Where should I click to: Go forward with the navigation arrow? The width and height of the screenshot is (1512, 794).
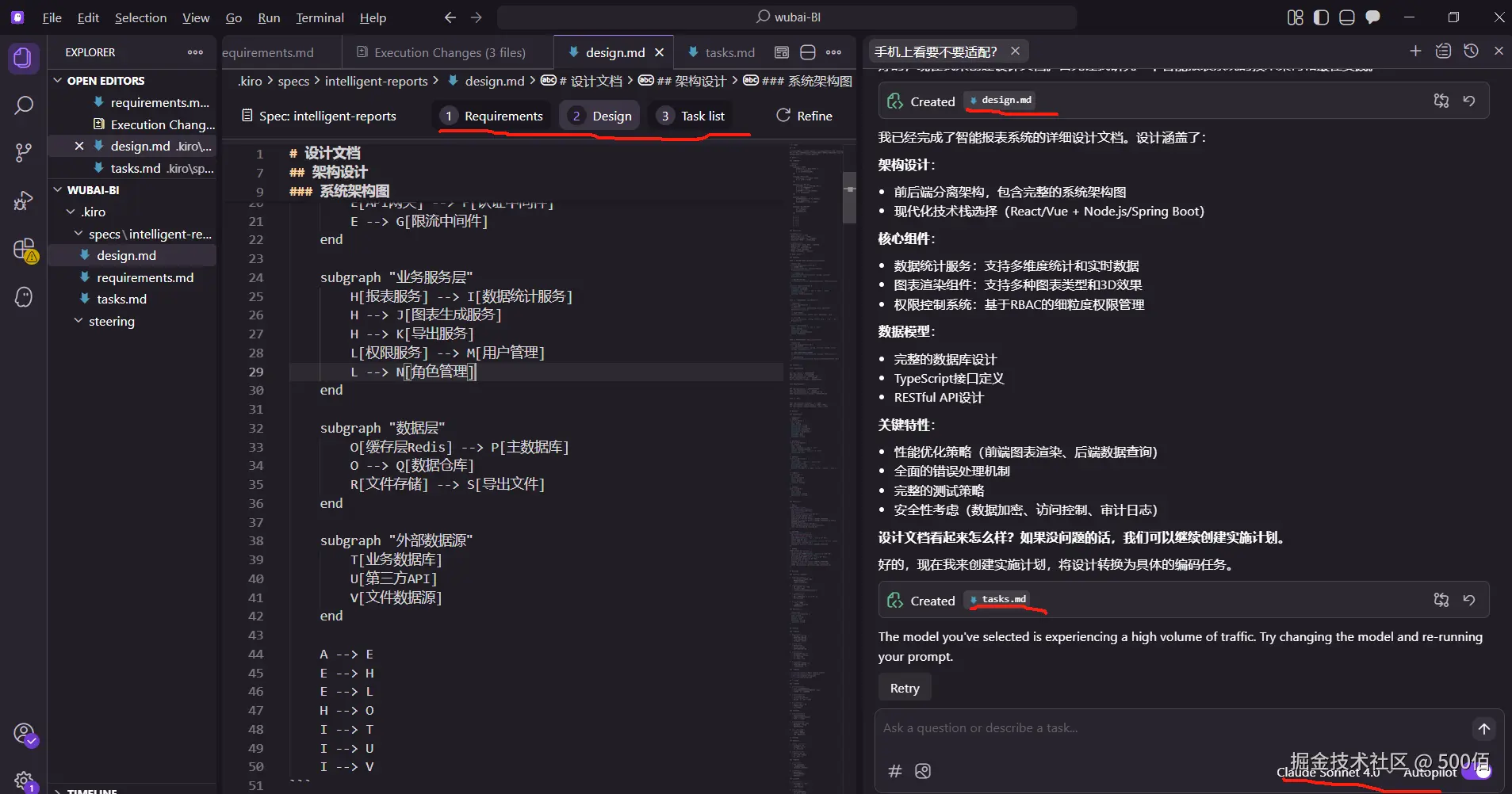476,17
